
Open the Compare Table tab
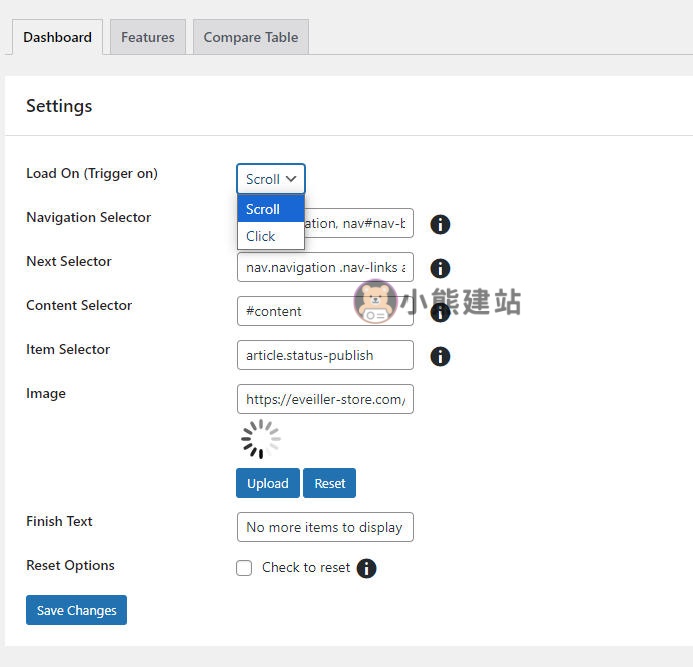coord(251,37)
